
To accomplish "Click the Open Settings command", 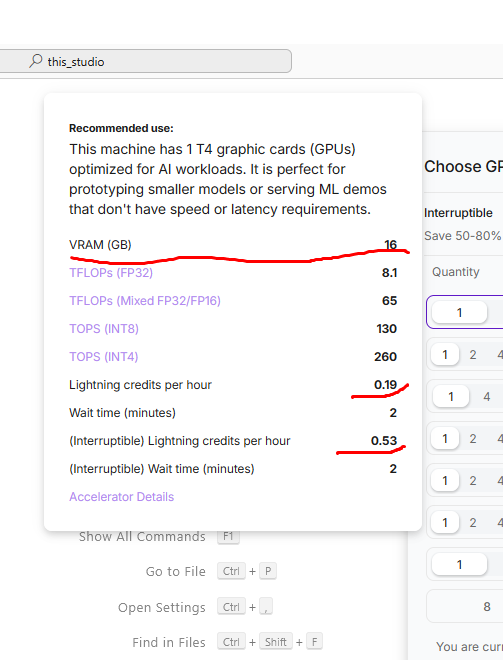I will tap(162, 607).
